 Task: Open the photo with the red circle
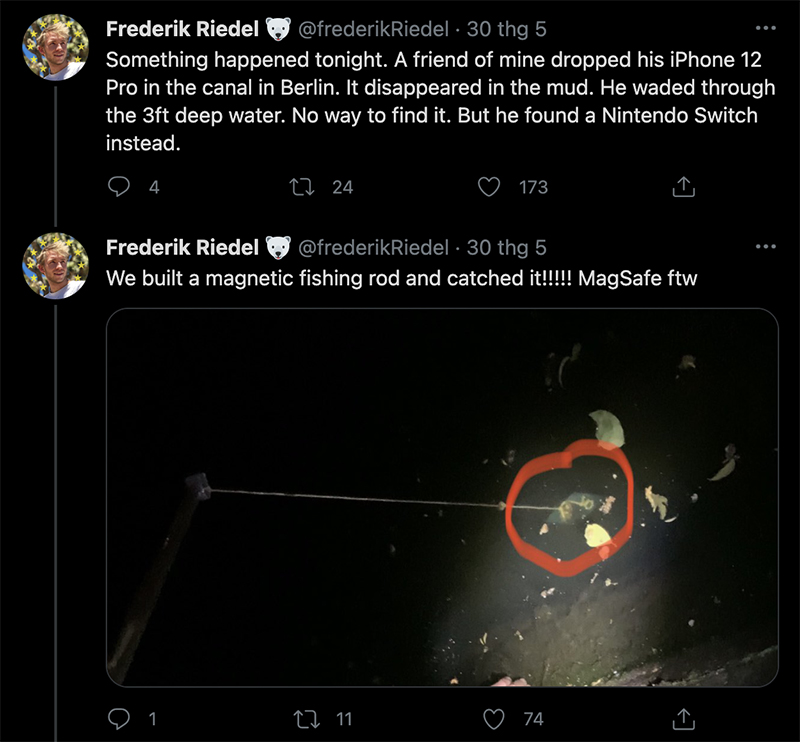[441, 497]
